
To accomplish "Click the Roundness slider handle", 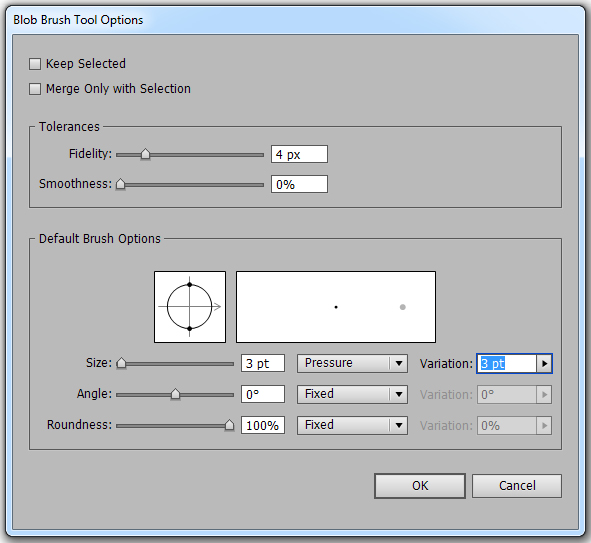I will tap(229, 425).
